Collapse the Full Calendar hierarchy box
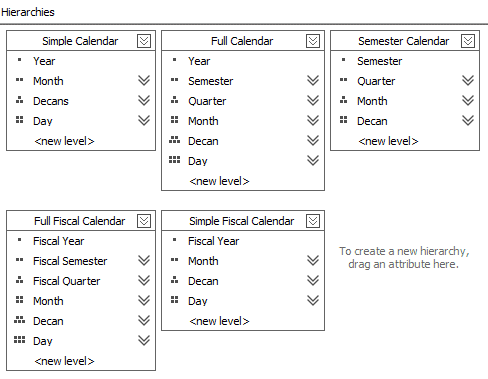488x379 pixels. (313, 41)
